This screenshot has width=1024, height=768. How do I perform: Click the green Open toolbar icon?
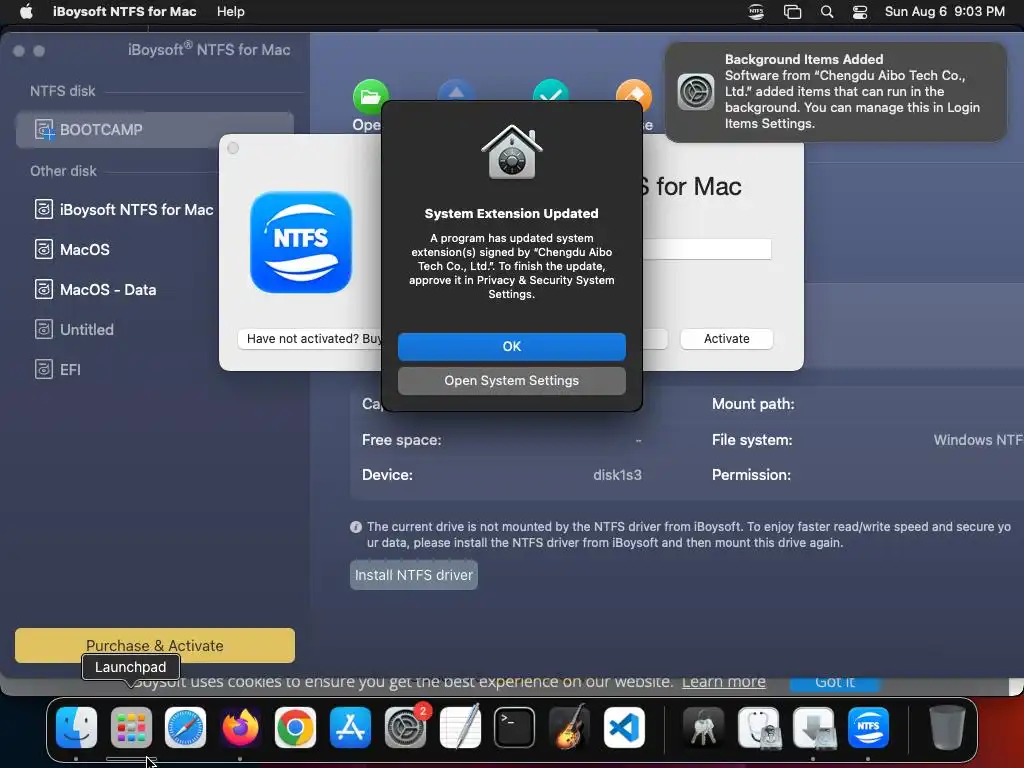point(370,97)
